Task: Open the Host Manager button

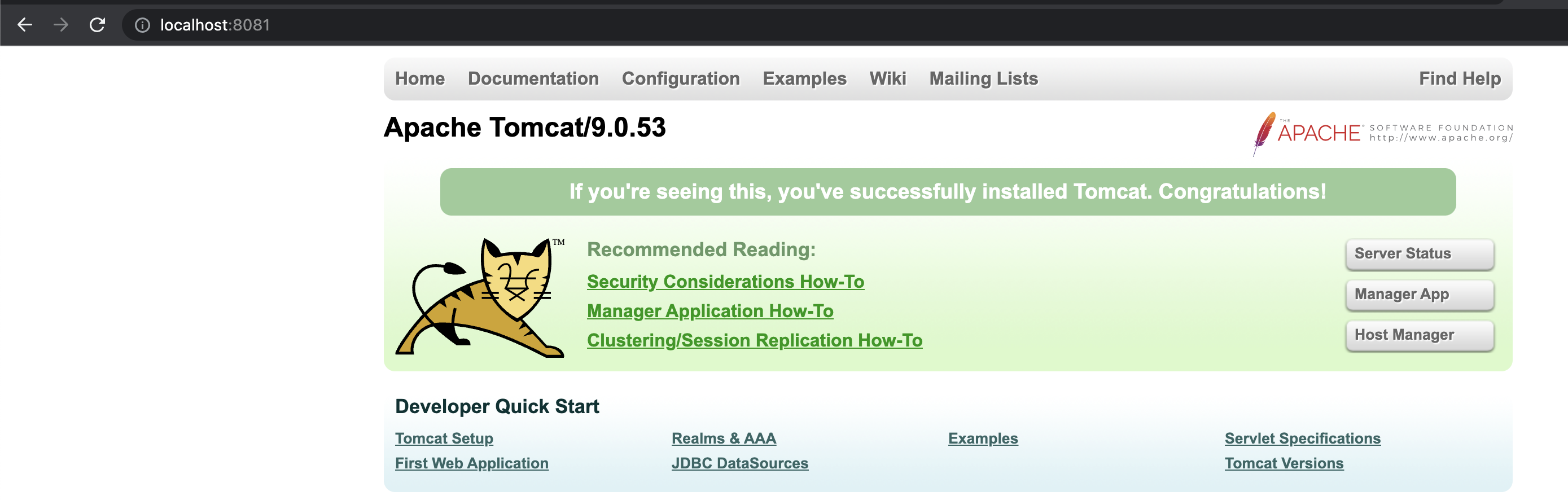Action: point(1420,335)
